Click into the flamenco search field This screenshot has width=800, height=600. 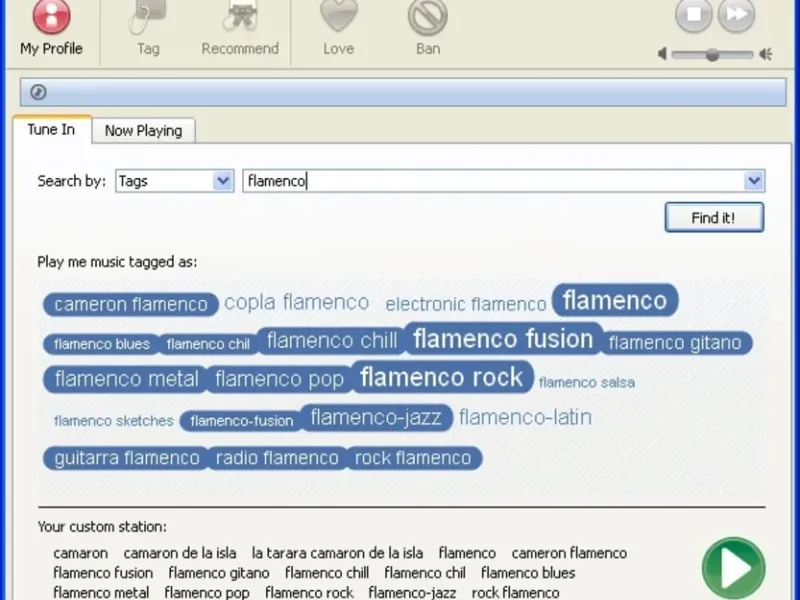pyautogui.click(x=493, y=181)
